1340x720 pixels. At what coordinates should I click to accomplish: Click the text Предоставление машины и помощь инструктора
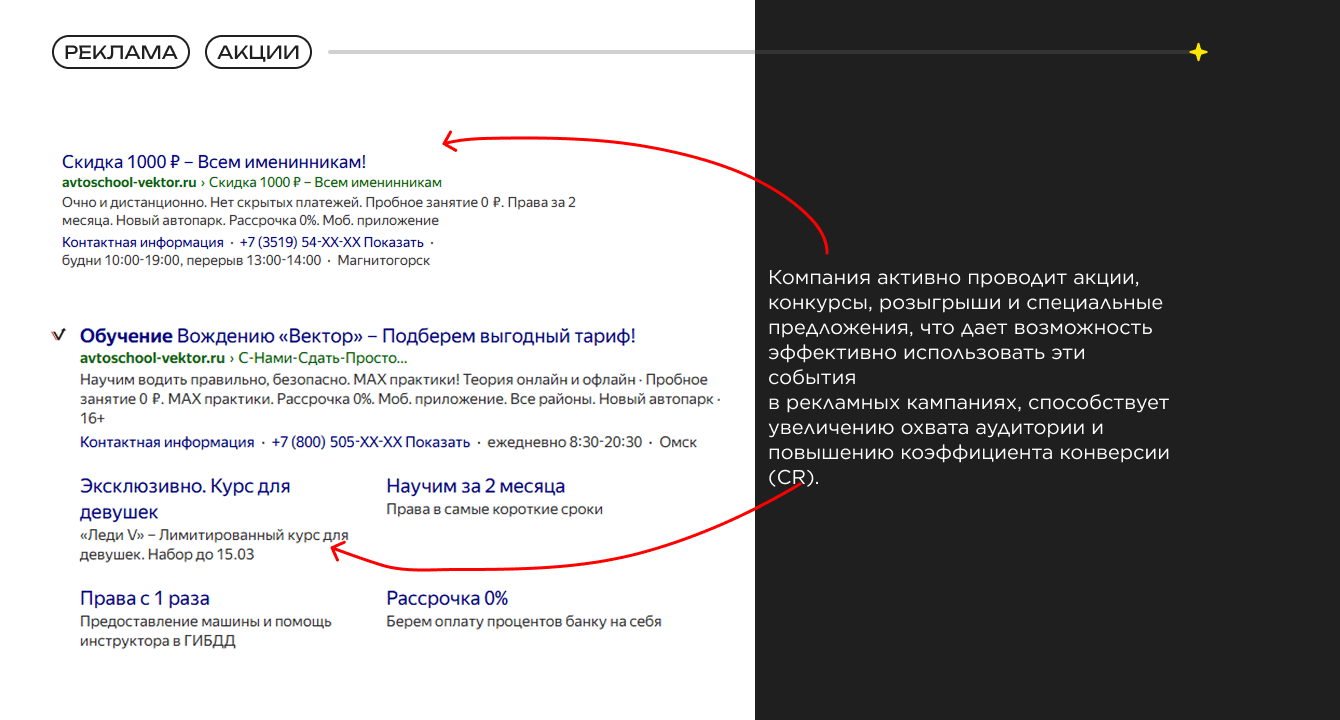click(x=206, y=631)
